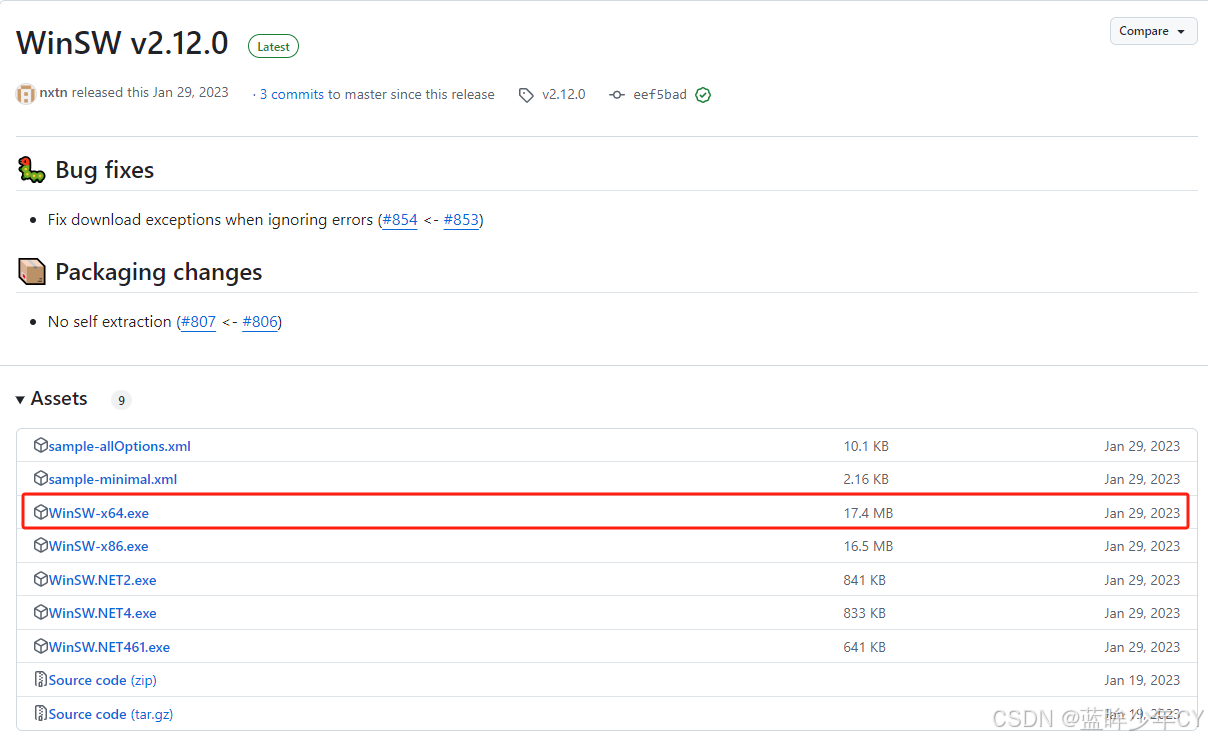Screen dimensions: 1208x738
Task: Download WinSW-x64.exe
Action: coord(98,513)
